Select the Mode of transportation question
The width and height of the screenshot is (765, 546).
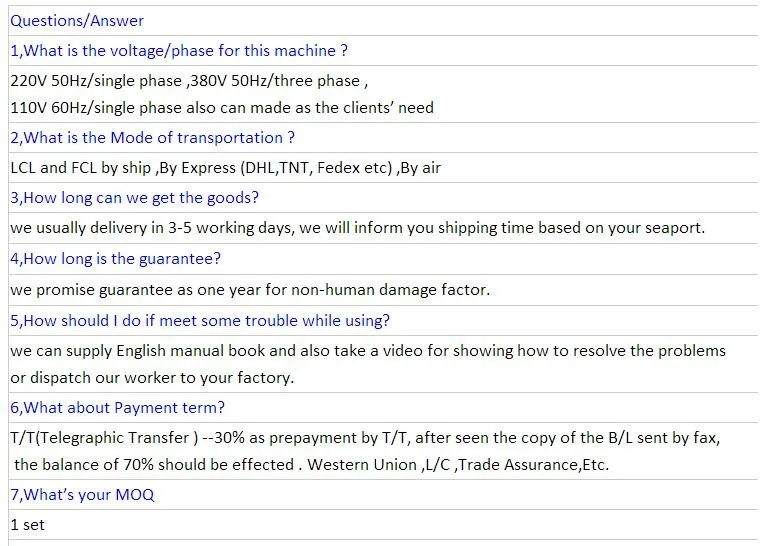click(x=152, y=137)
